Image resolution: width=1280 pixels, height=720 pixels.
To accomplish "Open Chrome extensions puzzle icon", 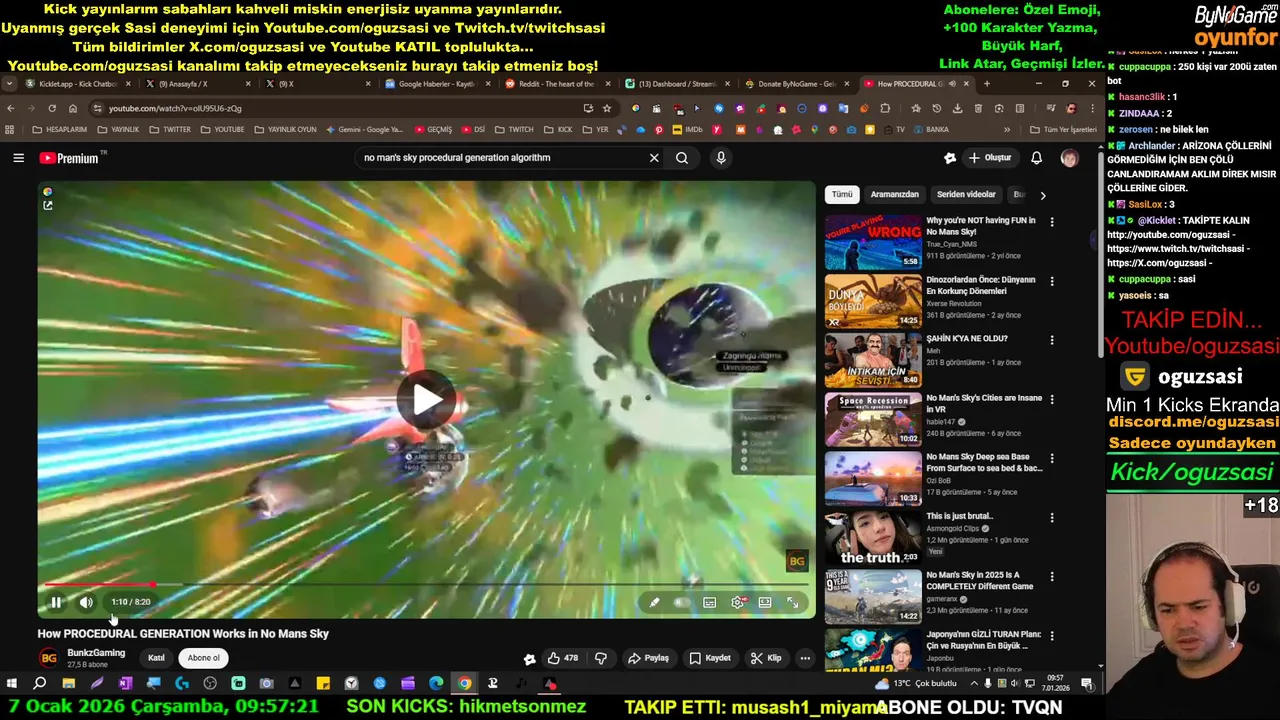I will (x=885, y=108).
